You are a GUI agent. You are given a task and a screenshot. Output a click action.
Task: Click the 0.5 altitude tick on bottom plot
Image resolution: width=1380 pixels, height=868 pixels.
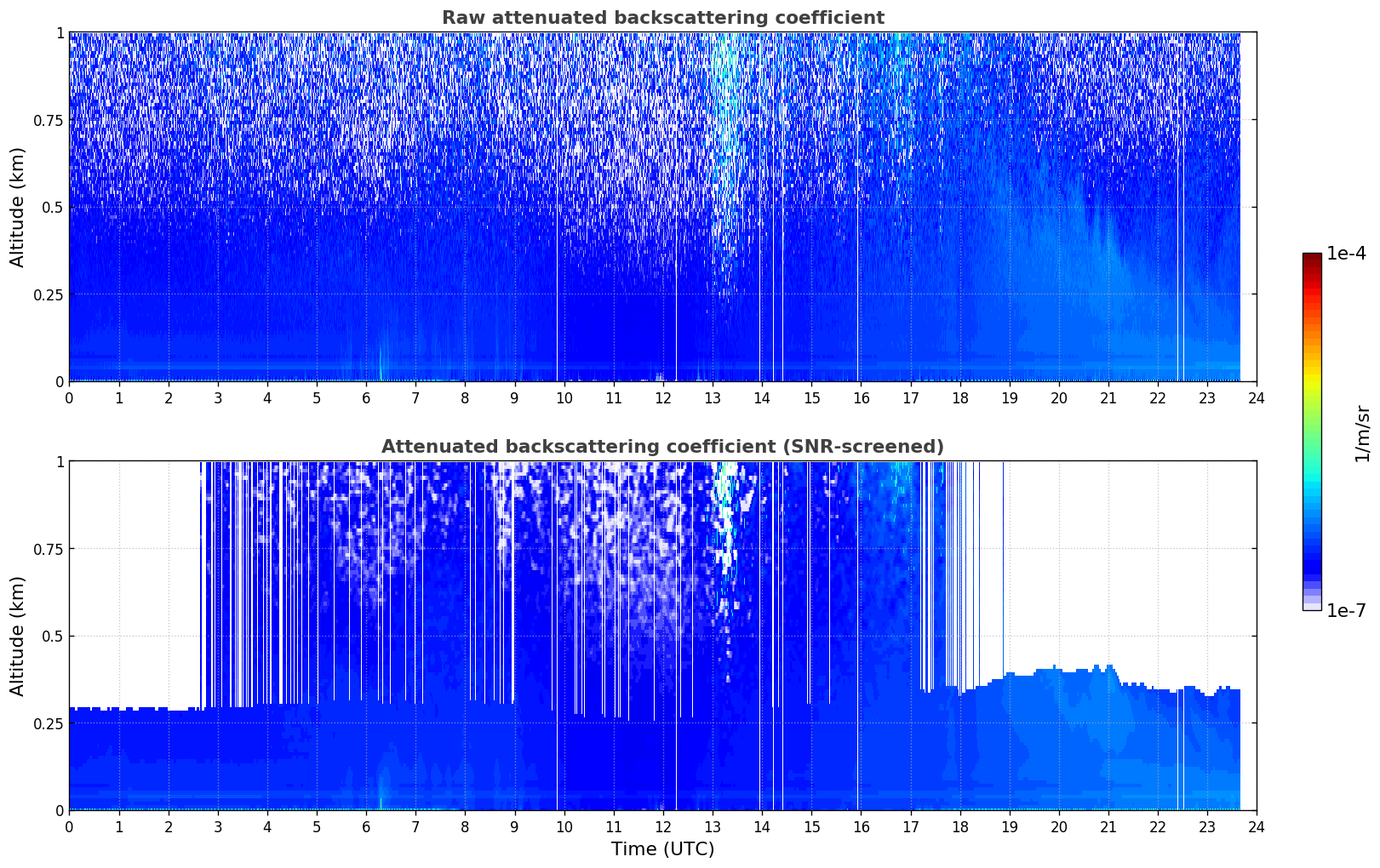tap(54, 637)
